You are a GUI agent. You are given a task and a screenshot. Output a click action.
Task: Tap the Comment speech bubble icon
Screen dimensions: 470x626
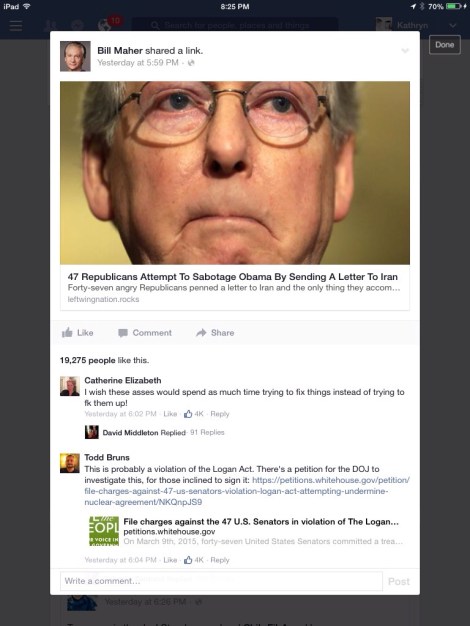[x=123, y=333]
